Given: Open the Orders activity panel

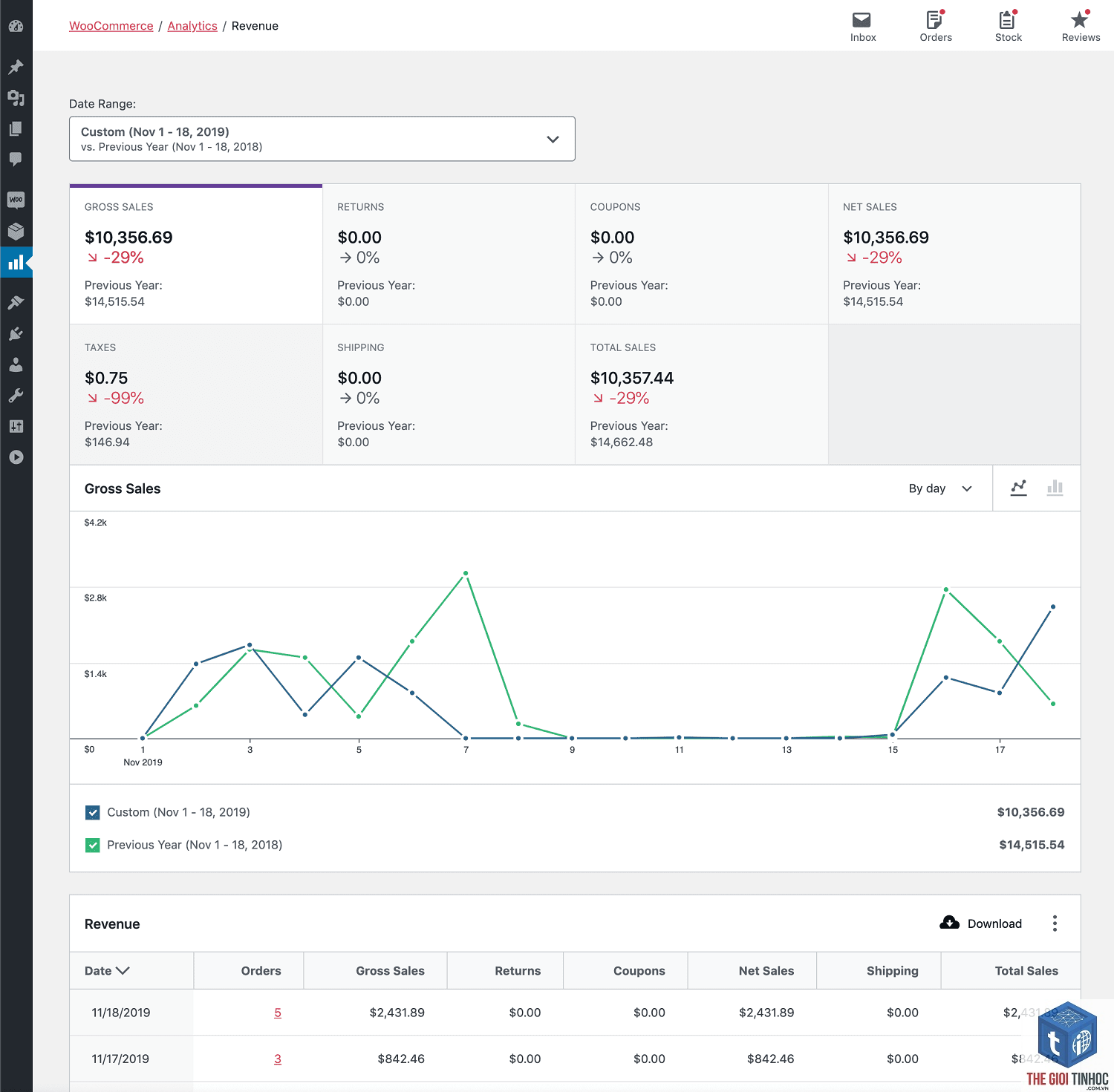Looking at the screenshot, I should point(936,26).
